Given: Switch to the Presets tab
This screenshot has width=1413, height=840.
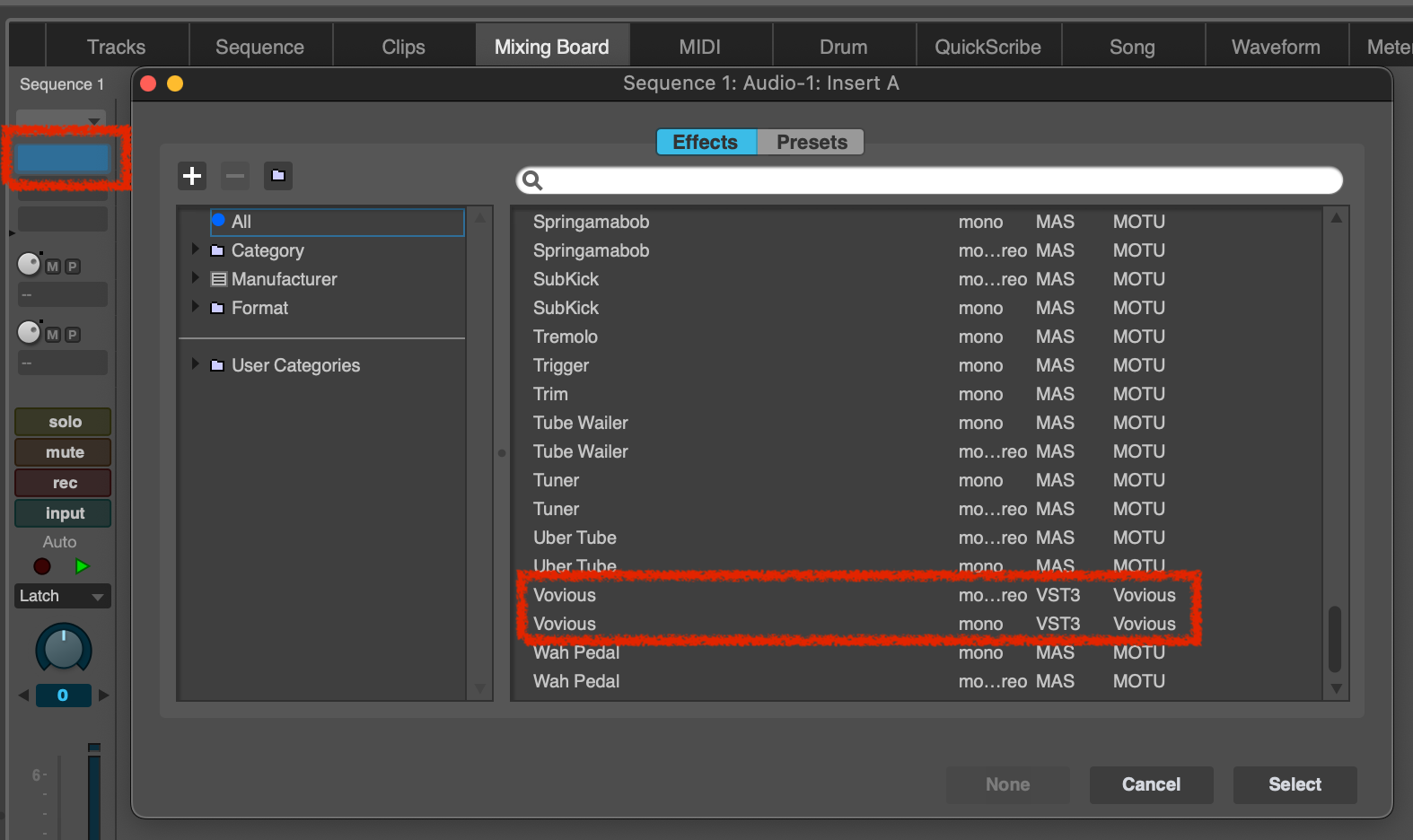Looking at the screenshot, I should 811,143.
